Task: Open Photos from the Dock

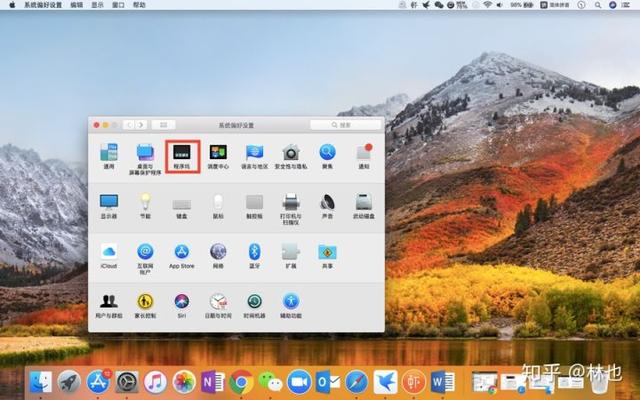Action: click(x=184, y=382)
